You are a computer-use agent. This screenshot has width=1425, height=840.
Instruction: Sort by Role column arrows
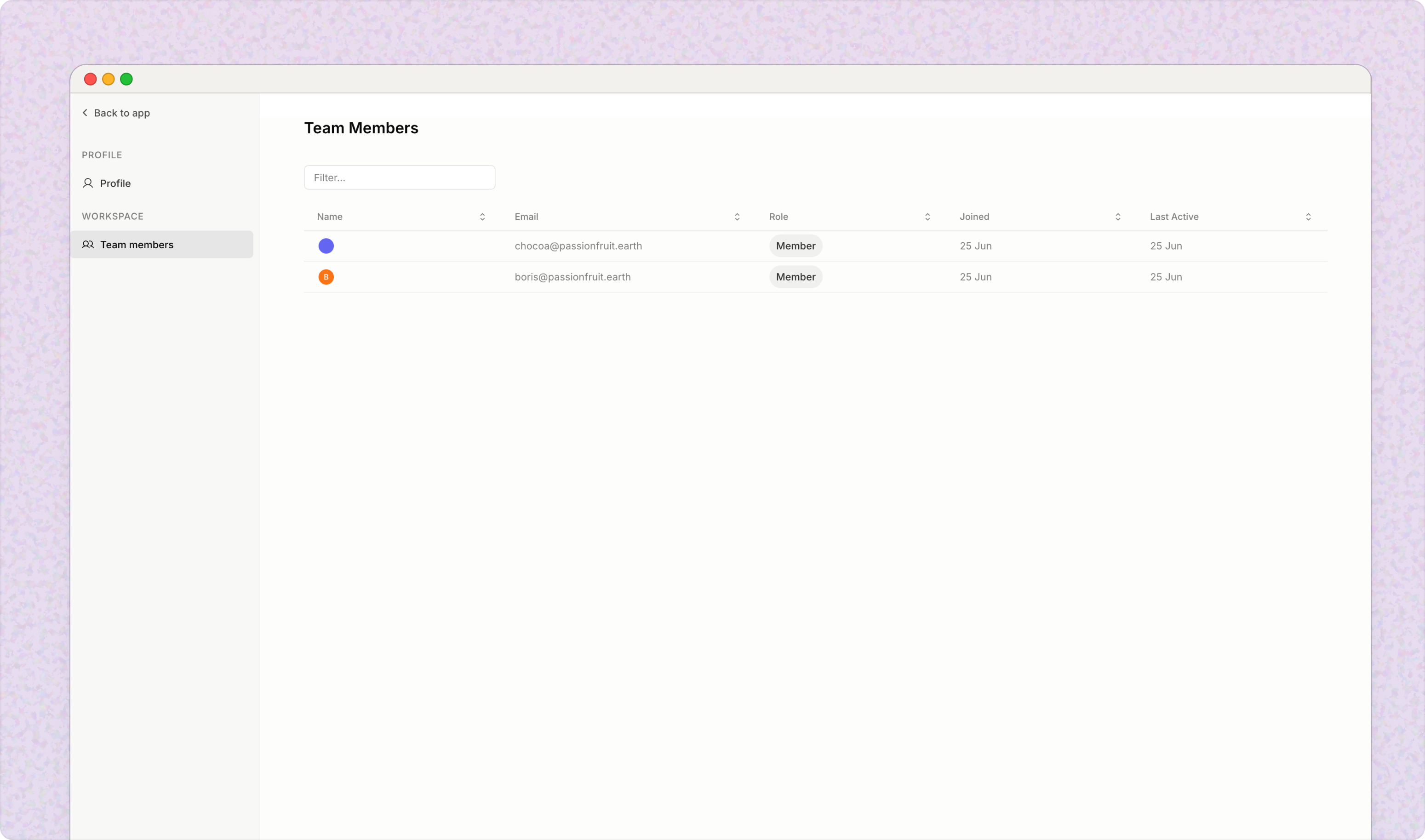click(x=927, y=217)
